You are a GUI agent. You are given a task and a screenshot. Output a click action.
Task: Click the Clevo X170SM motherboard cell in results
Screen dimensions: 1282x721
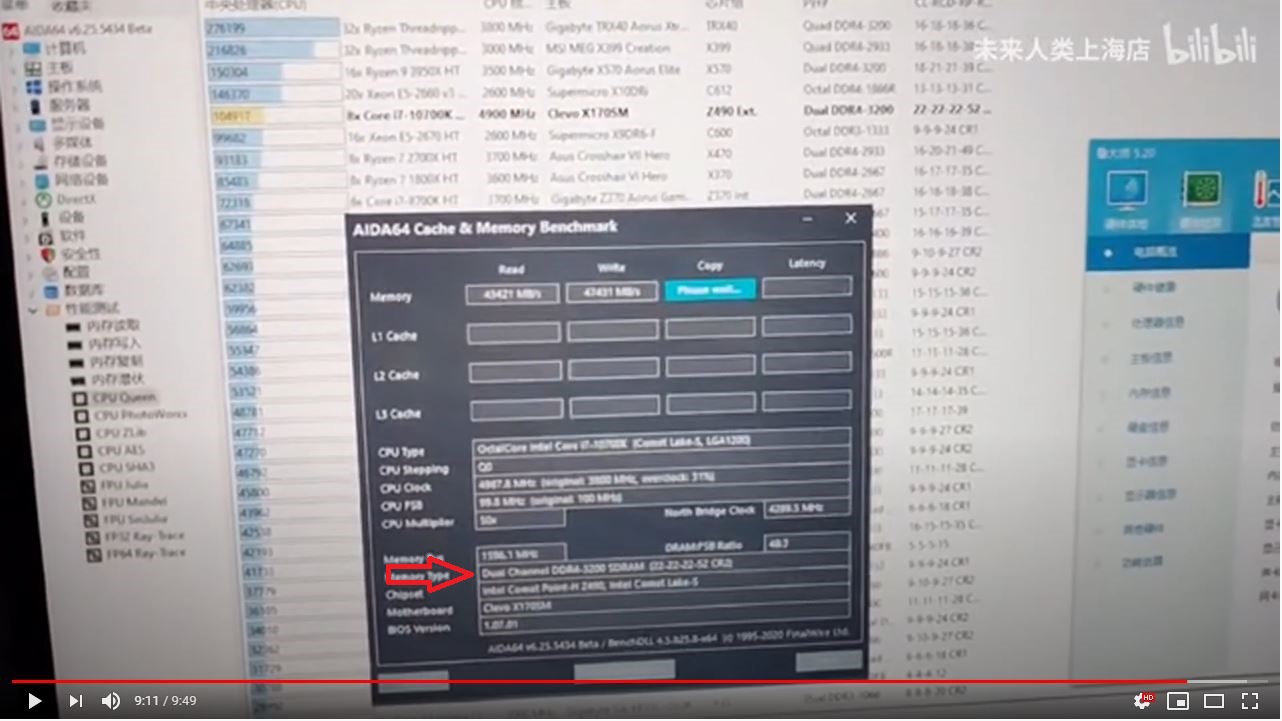(x=590, y=113)
